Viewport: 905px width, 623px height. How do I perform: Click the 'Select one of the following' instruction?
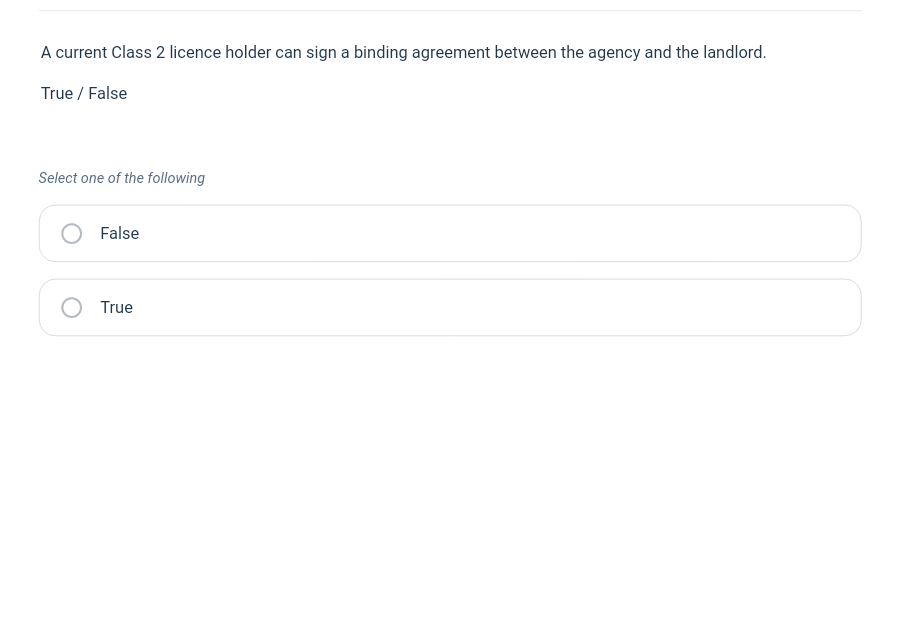coord(121,178)
